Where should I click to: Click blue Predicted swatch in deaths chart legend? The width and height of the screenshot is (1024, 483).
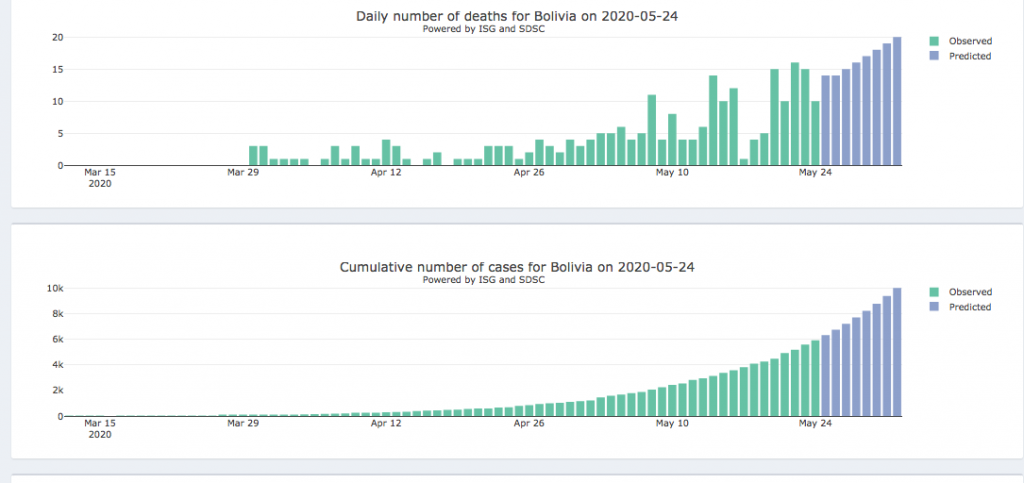point(934,56)
